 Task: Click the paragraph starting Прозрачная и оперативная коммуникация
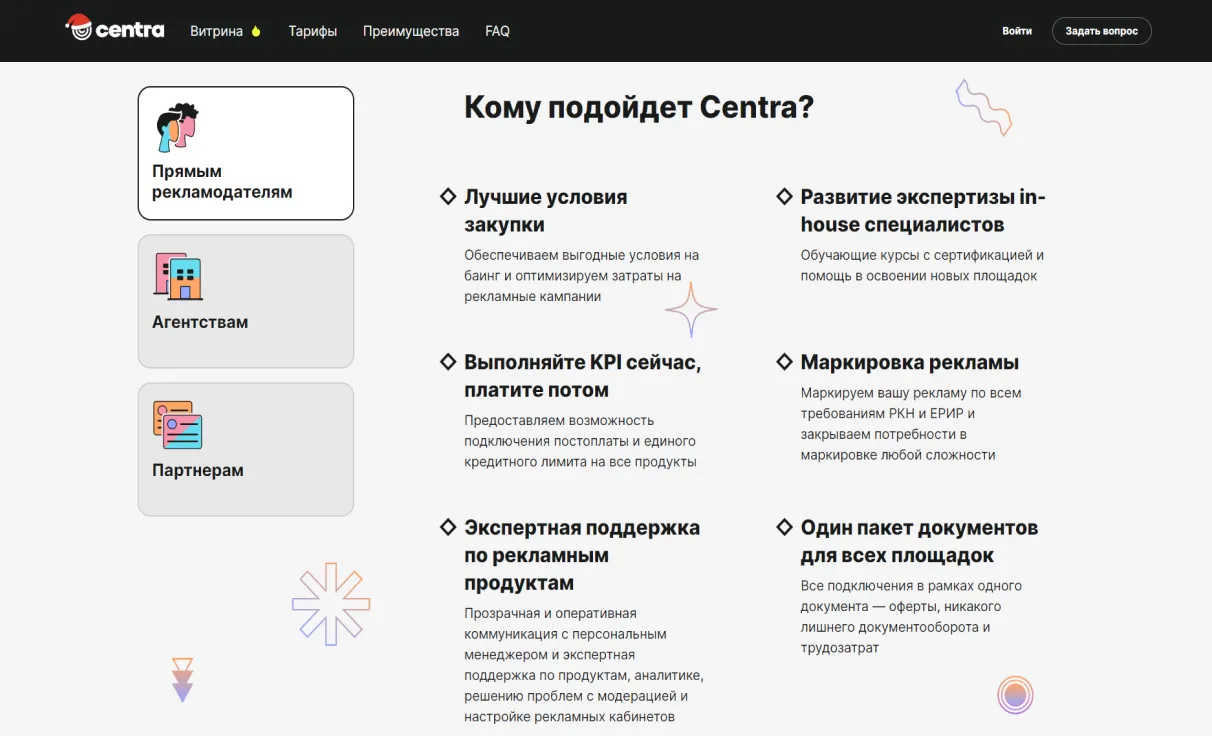pyautogui.click(x=584, y=665)
